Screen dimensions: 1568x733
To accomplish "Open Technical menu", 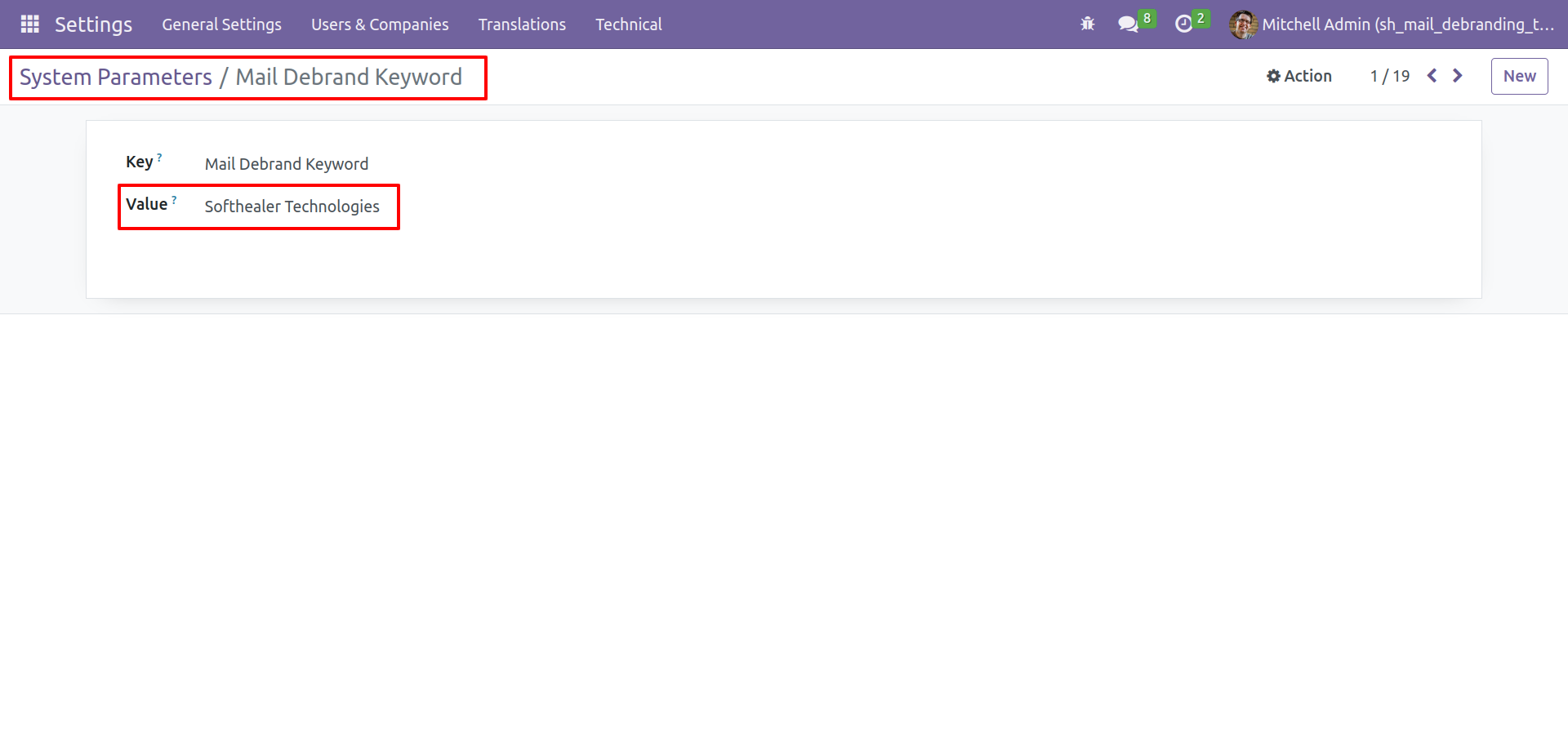I will 629,24.
